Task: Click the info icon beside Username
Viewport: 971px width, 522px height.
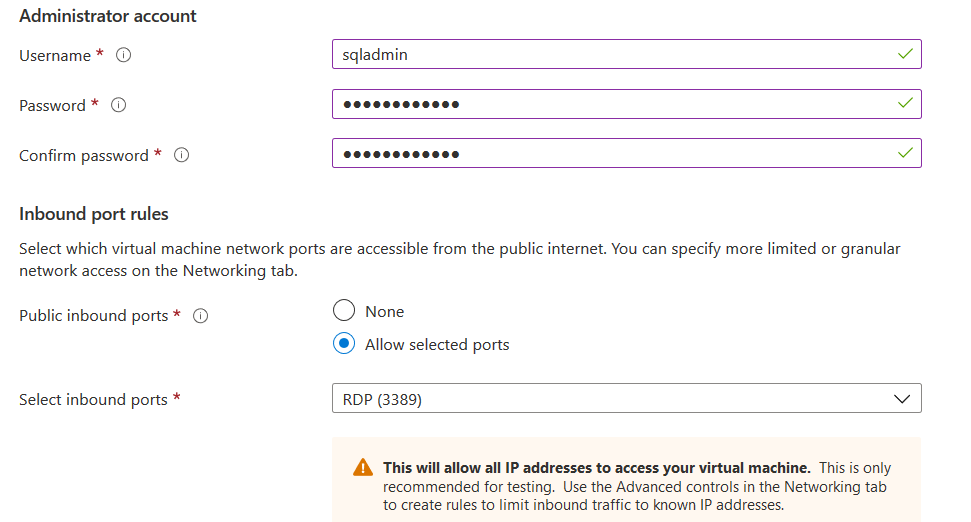Action: tap(124, 56)
